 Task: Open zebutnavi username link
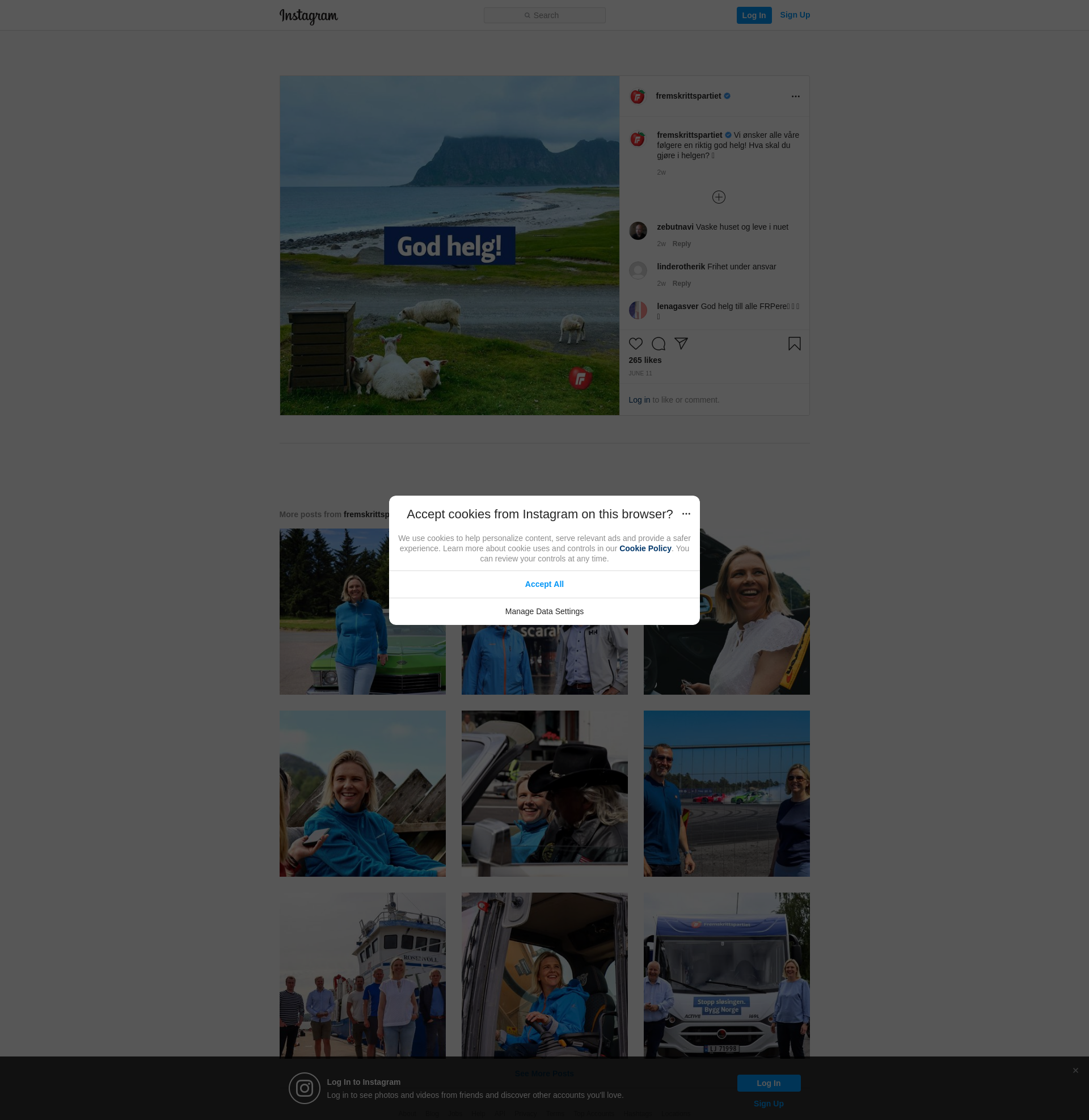pos(674,227)
